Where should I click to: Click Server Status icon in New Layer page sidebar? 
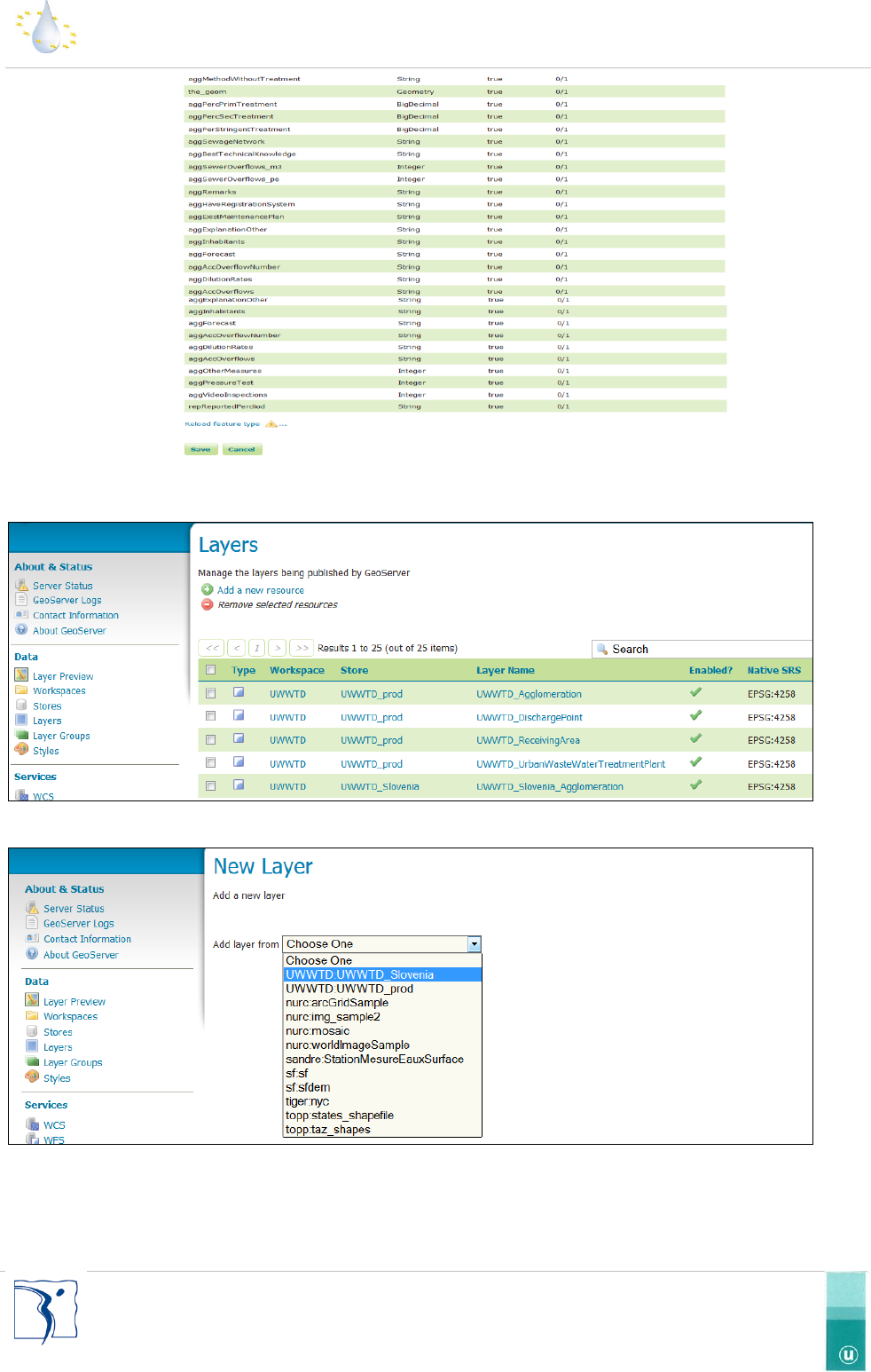(32, 908)
